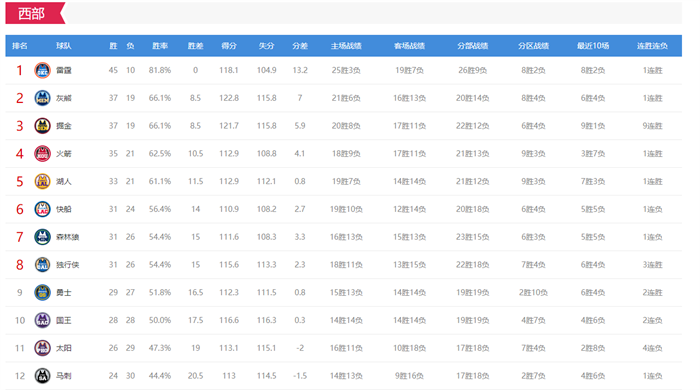Sort by the 最近10场 column header
The width and height of the screenshot is (700, 390).
593,46
